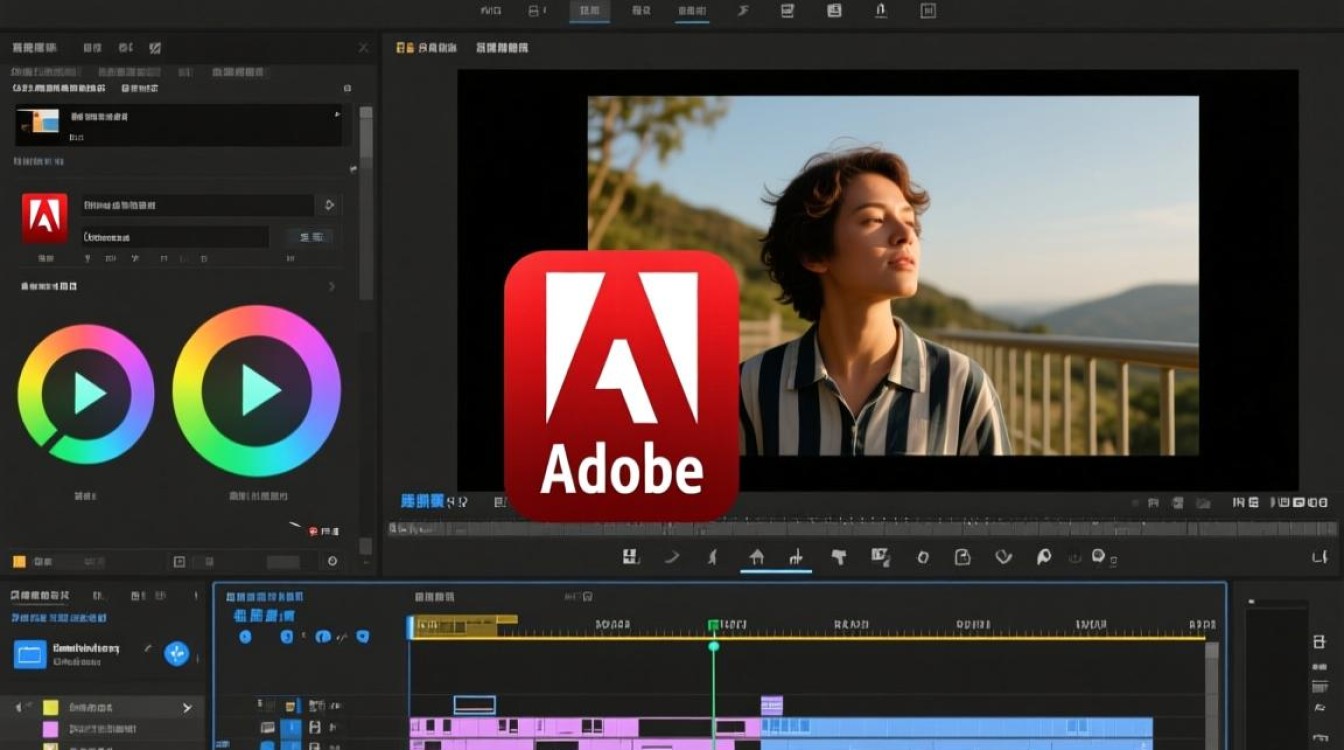The width and height of the screenshot is (1344, 750).
Task: Click the icon button beside the upper text field
Action: point(328,205)
